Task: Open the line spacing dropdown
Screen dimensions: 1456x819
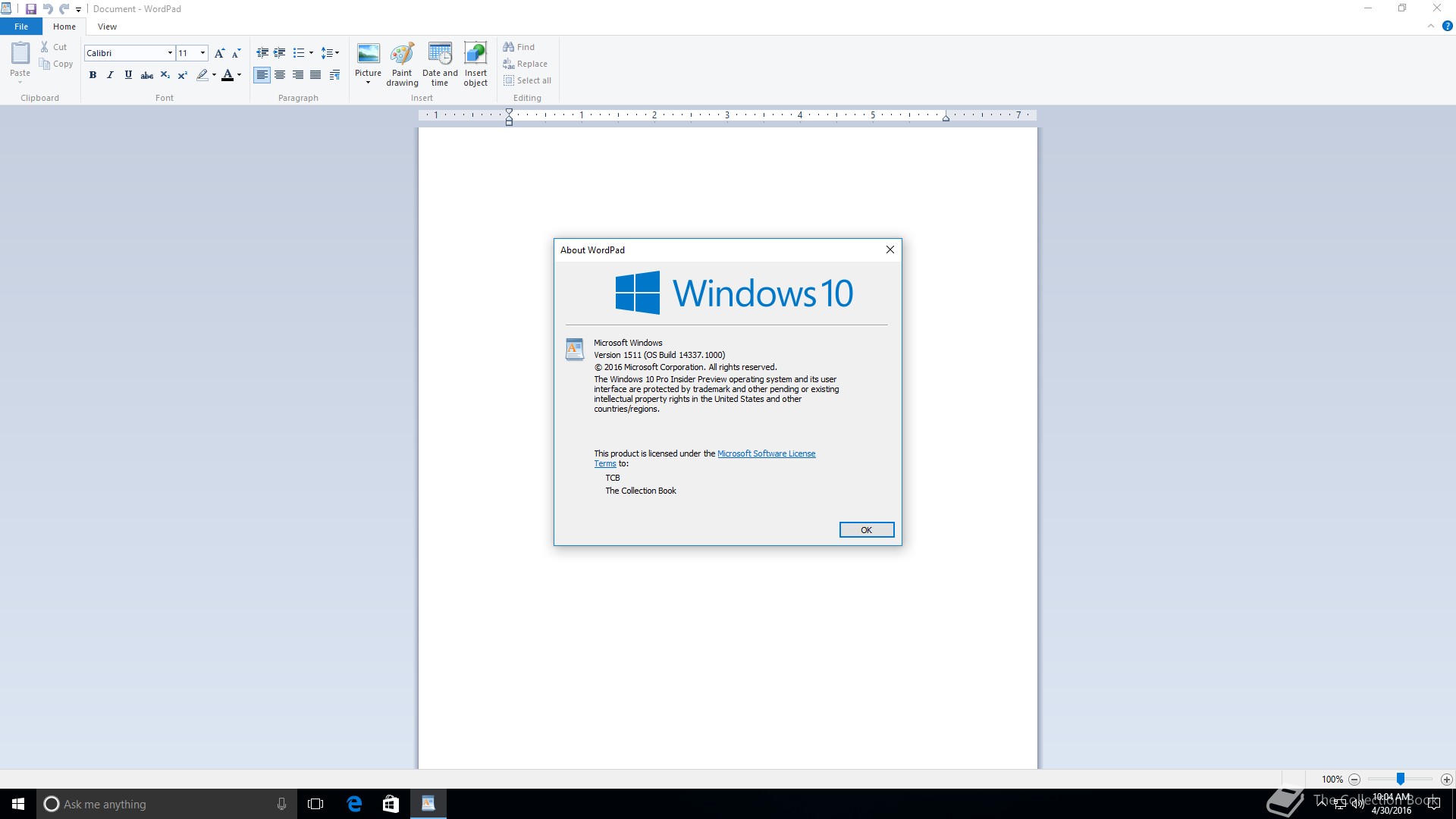Action: click(330, 53)
